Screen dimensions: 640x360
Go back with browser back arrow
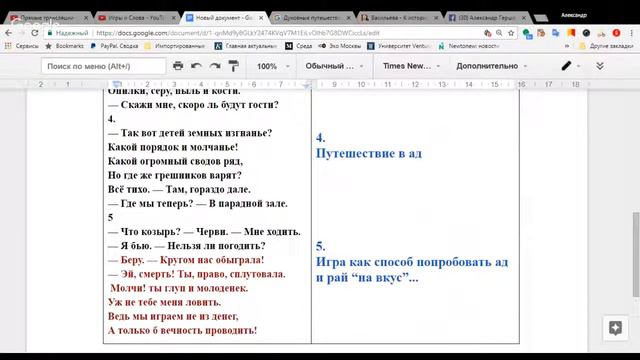[9, 33]
